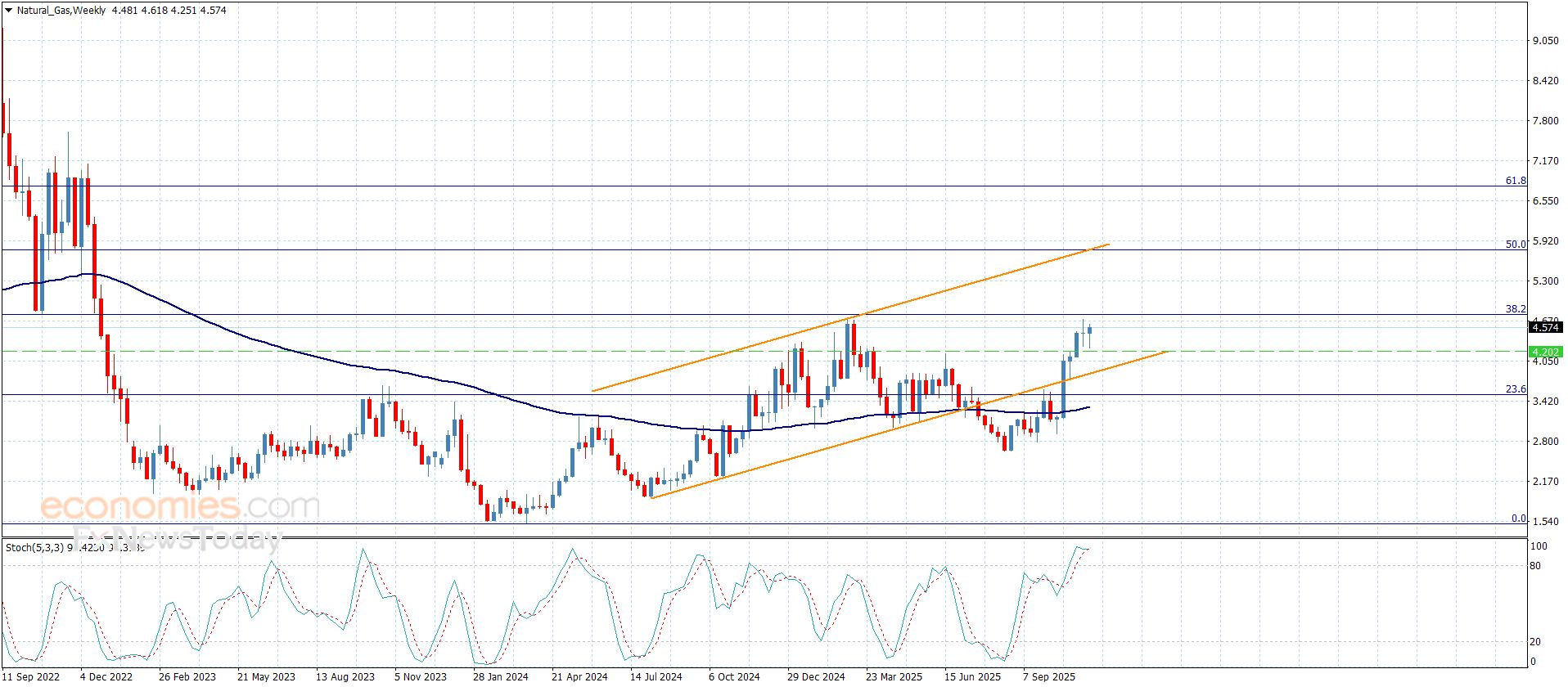Click the 80 level on Stochastic scale
The image size is (1568, 687).
1535,566
